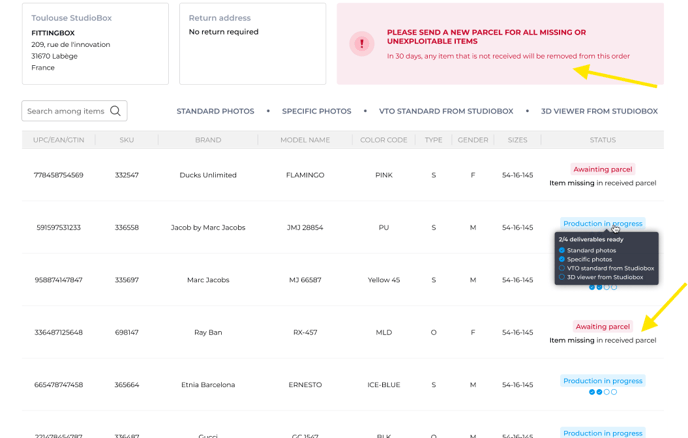Click Production in progress badge for JMJ 28854

(x=603, y=223)
